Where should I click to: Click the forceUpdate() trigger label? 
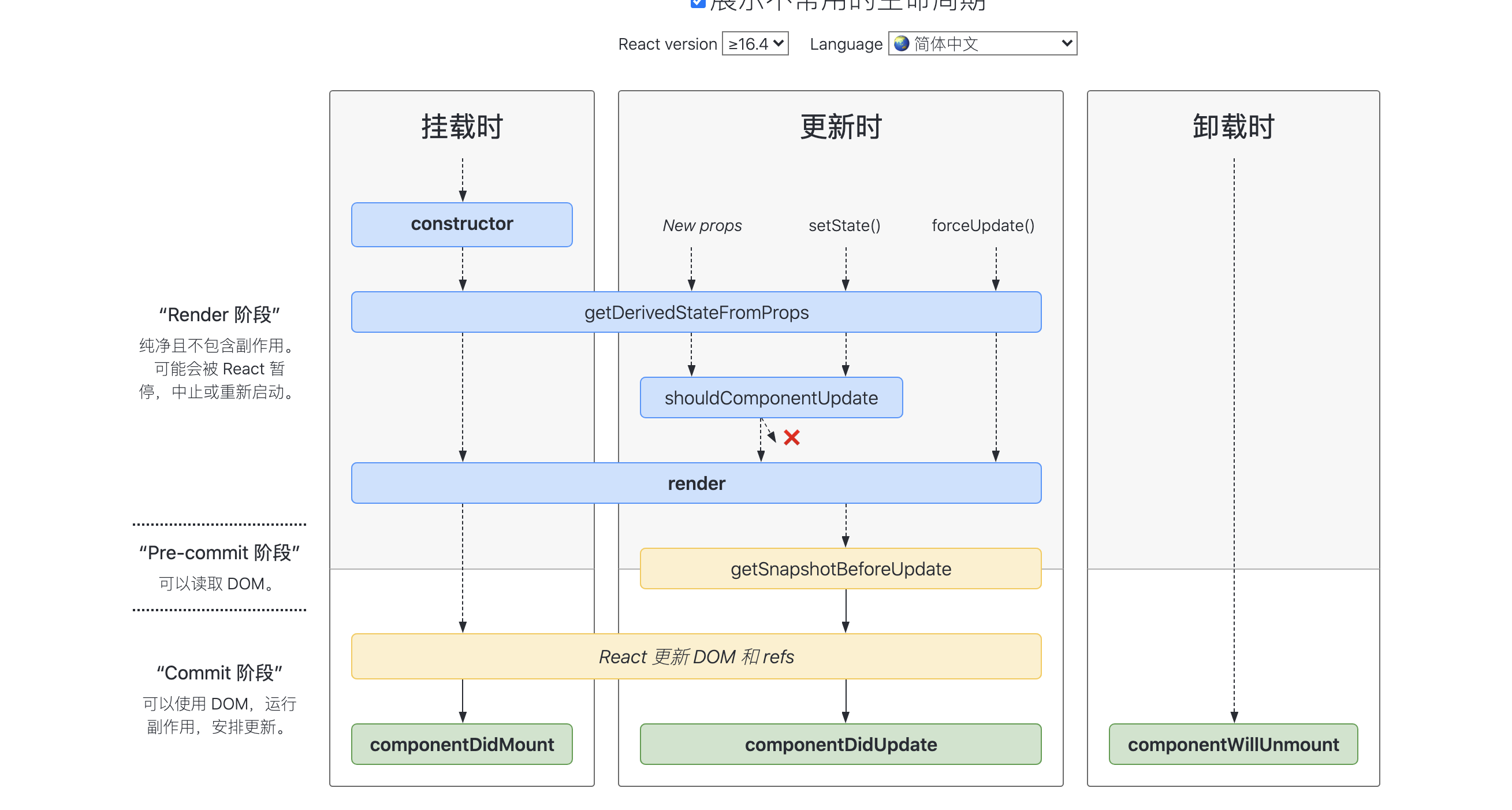click(982, 225)
